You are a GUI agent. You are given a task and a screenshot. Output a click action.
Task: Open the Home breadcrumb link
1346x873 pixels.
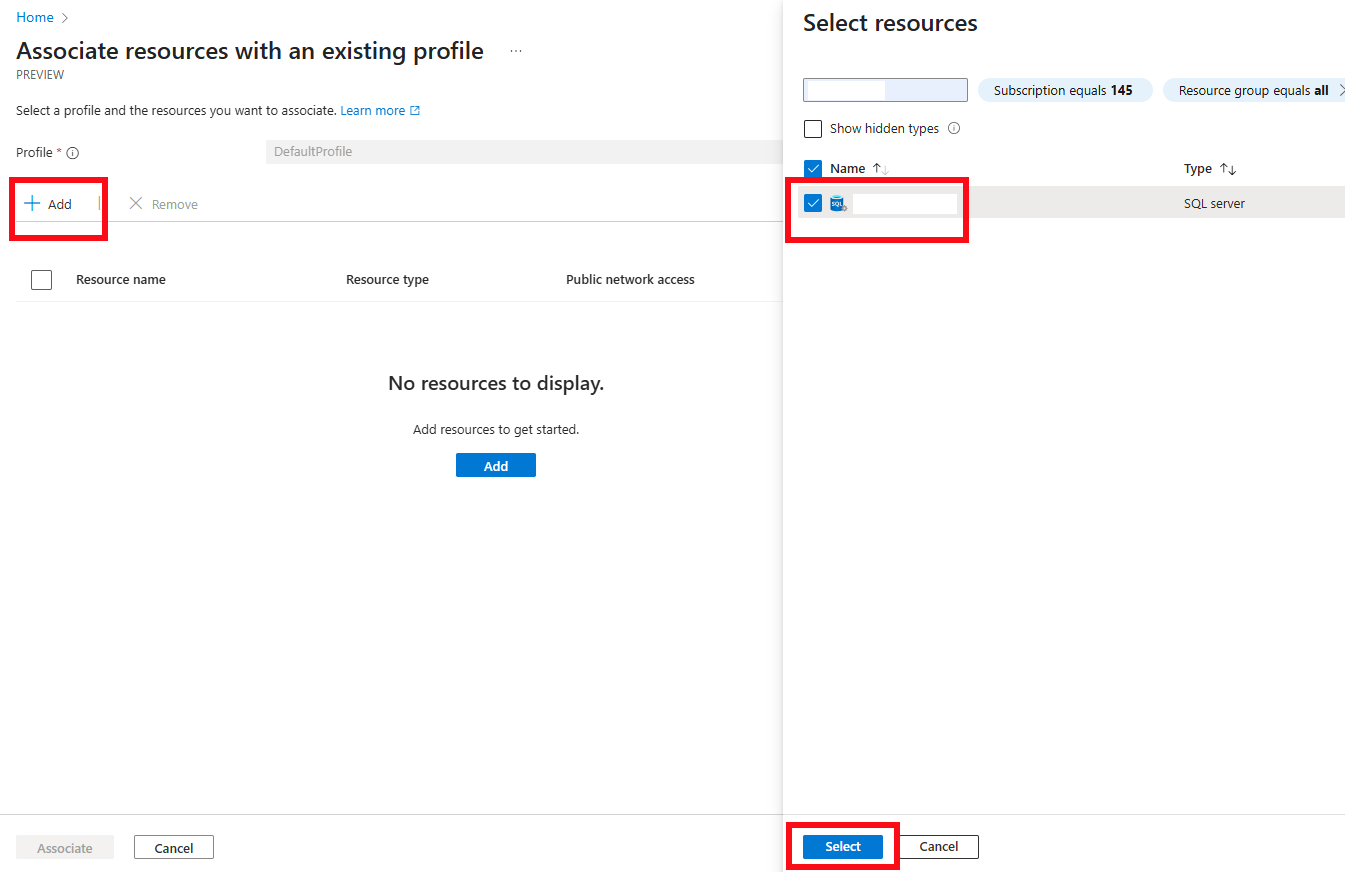click(x=35, y=17)
